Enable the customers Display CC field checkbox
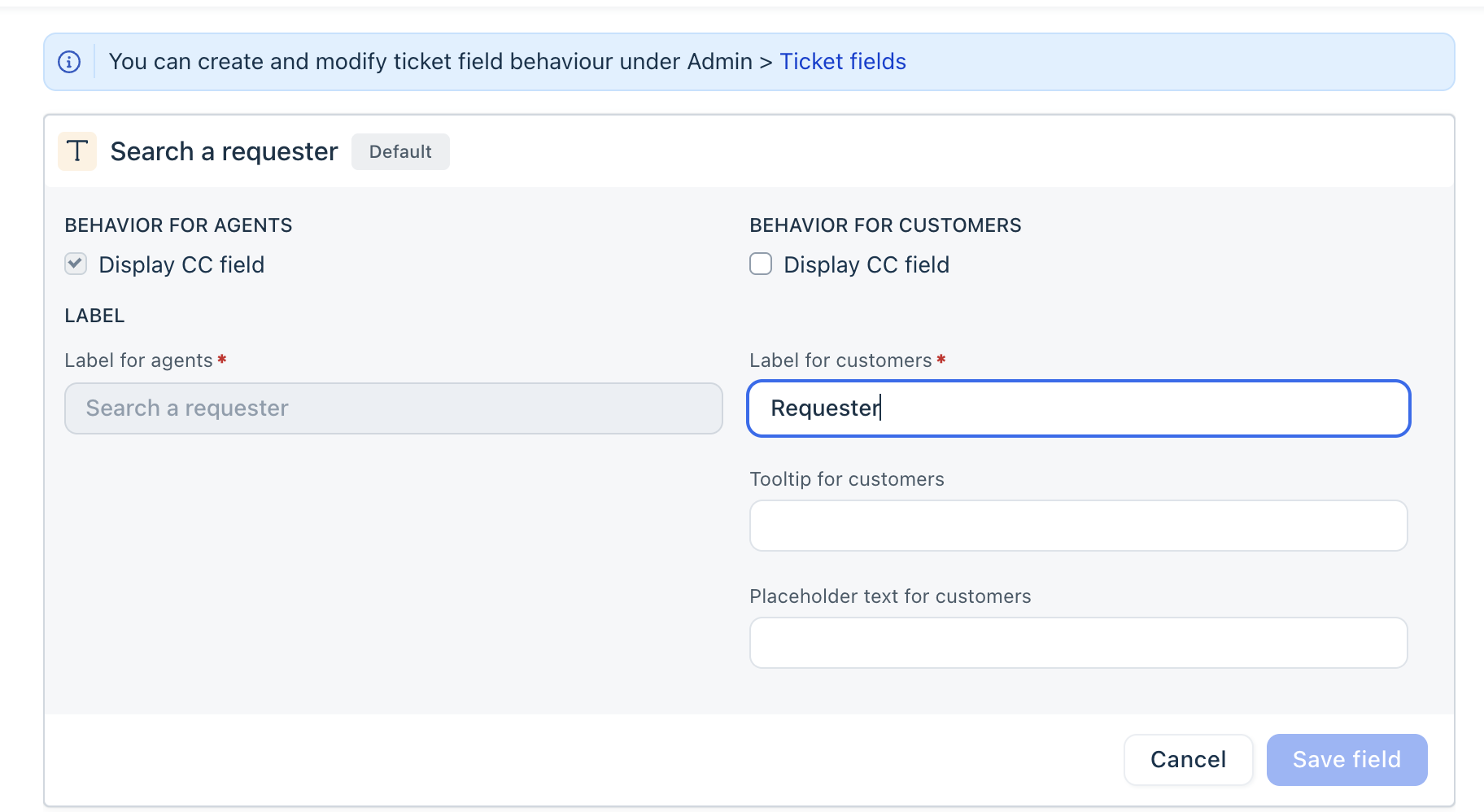Viewport: 1484px width, 812px height. pos(761,264)
